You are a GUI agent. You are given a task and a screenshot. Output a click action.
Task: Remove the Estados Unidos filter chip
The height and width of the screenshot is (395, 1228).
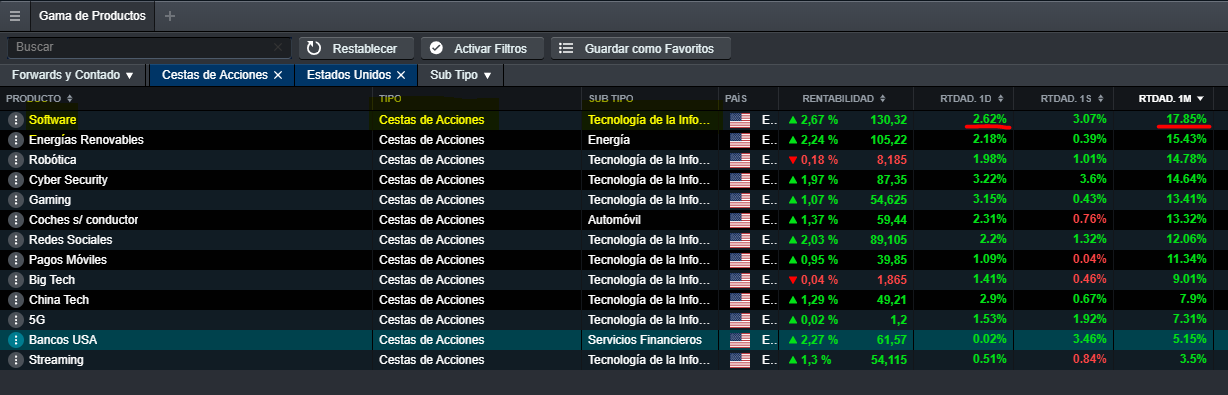(400, 75)
